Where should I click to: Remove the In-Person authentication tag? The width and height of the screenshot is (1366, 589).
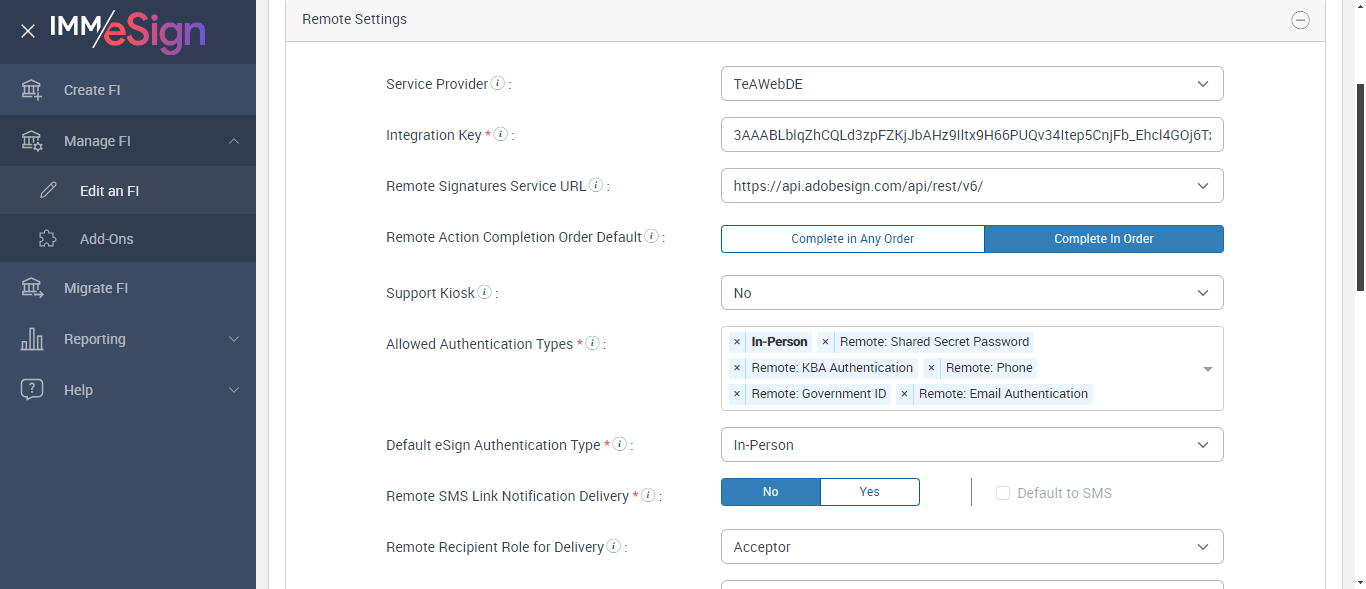pos(737,342)
